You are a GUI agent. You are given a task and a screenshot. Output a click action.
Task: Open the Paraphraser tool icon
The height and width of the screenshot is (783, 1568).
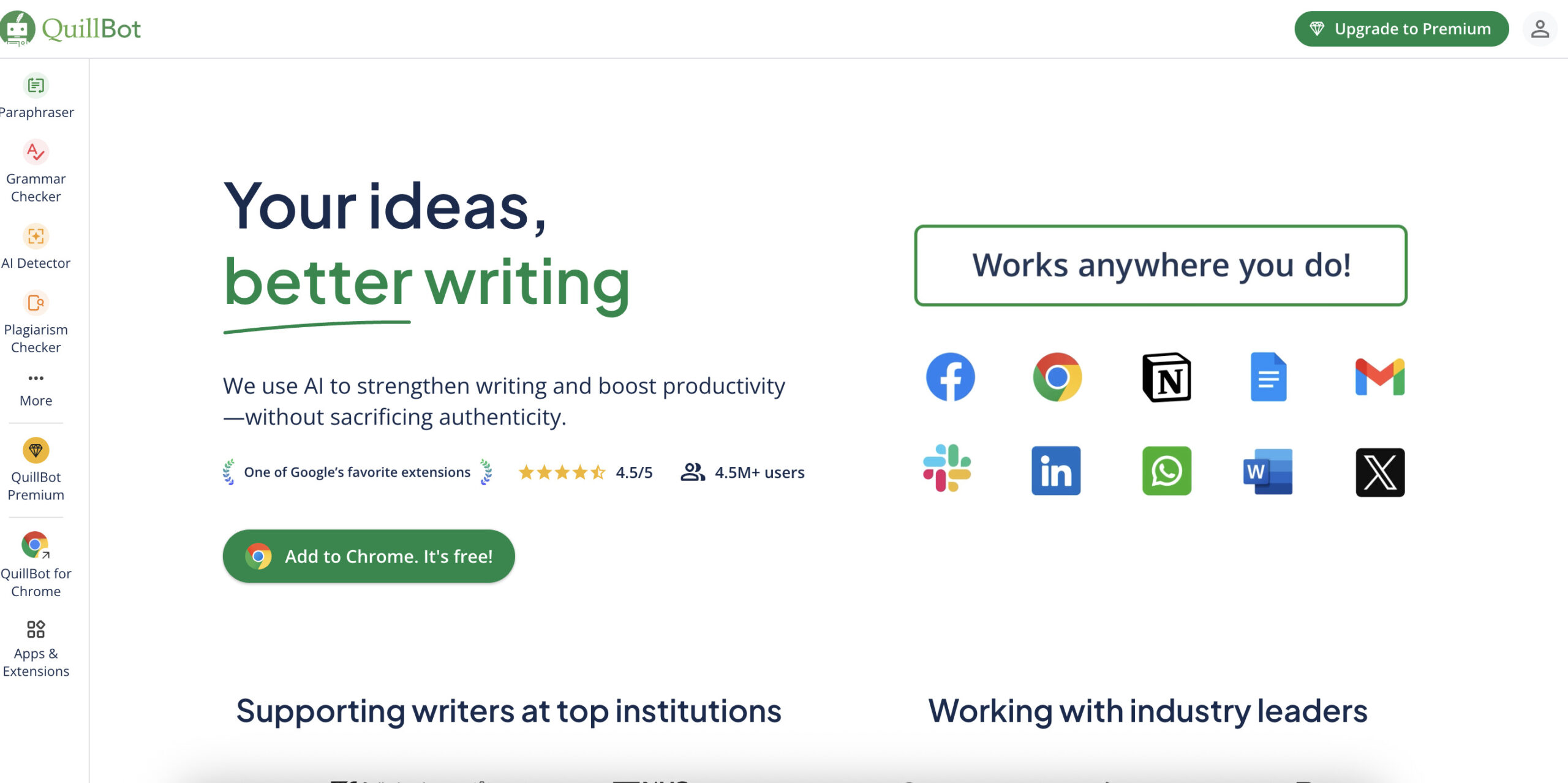tap(36, 86)
